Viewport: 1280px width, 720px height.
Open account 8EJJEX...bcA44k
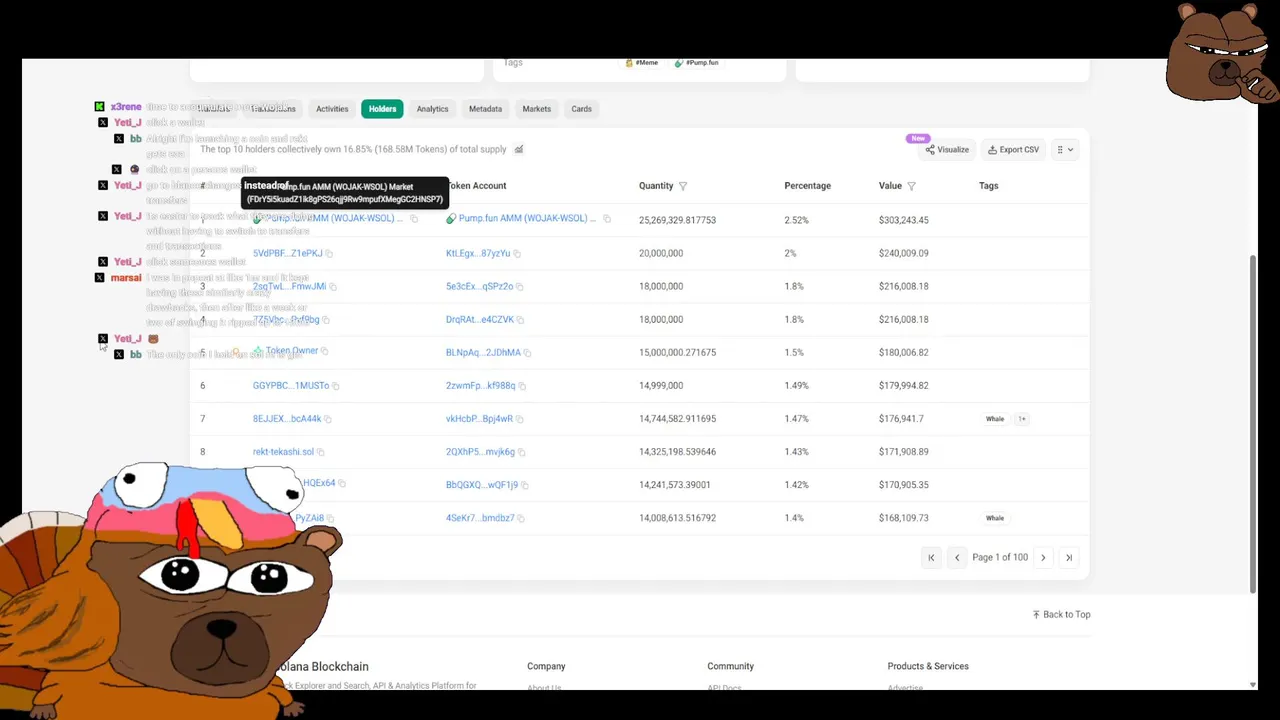click(287, 419)
